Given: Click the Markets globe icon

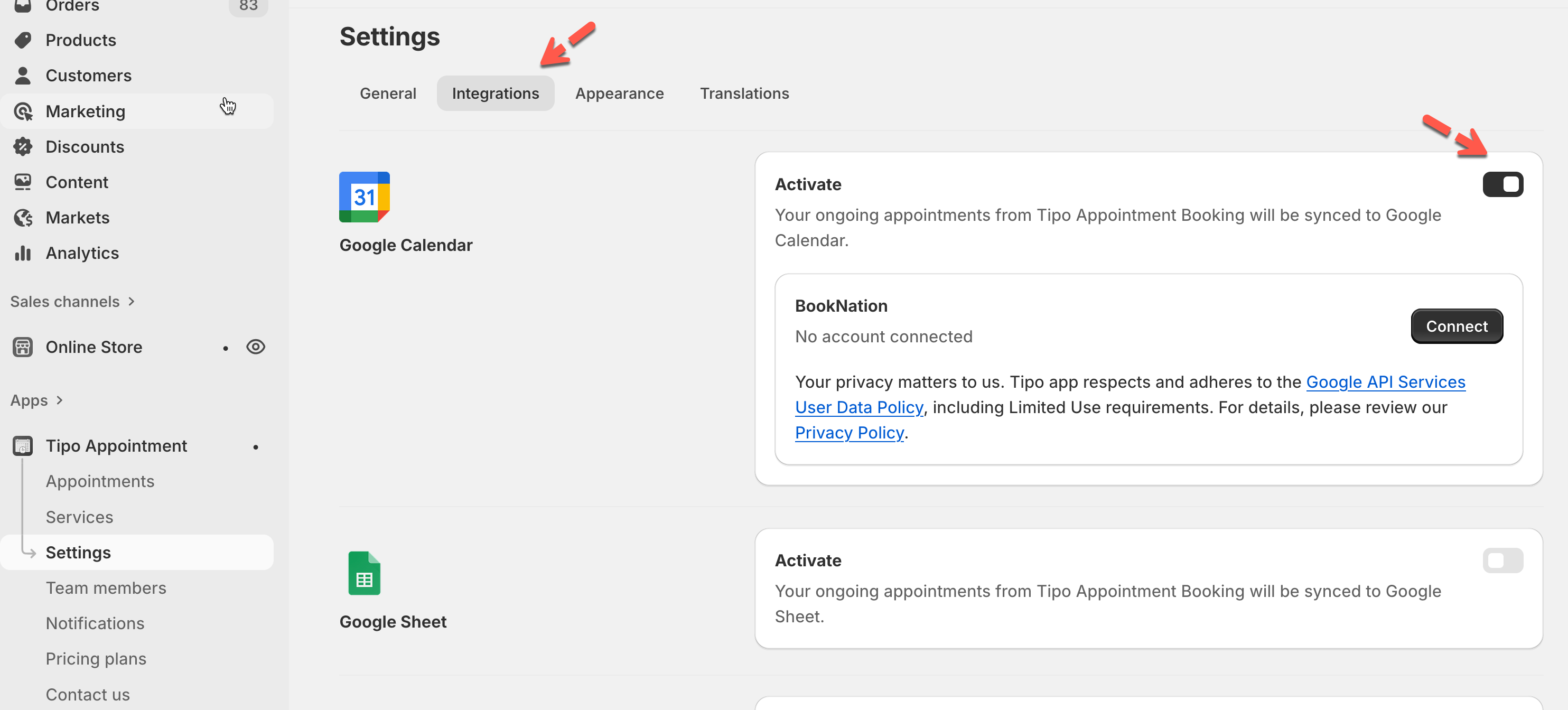Looking at the screenshot, I should tap(23, 217).
